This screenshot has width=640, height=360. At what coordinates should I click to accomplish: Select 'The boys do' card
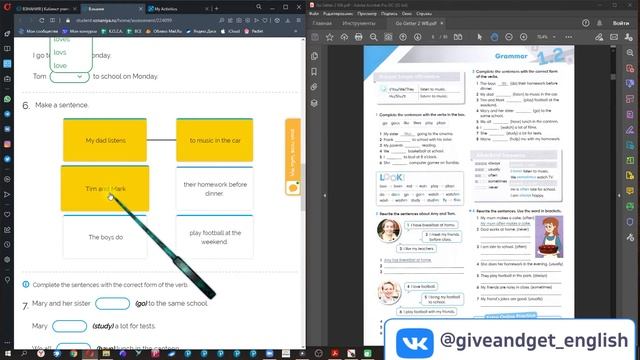click(105, 237)
